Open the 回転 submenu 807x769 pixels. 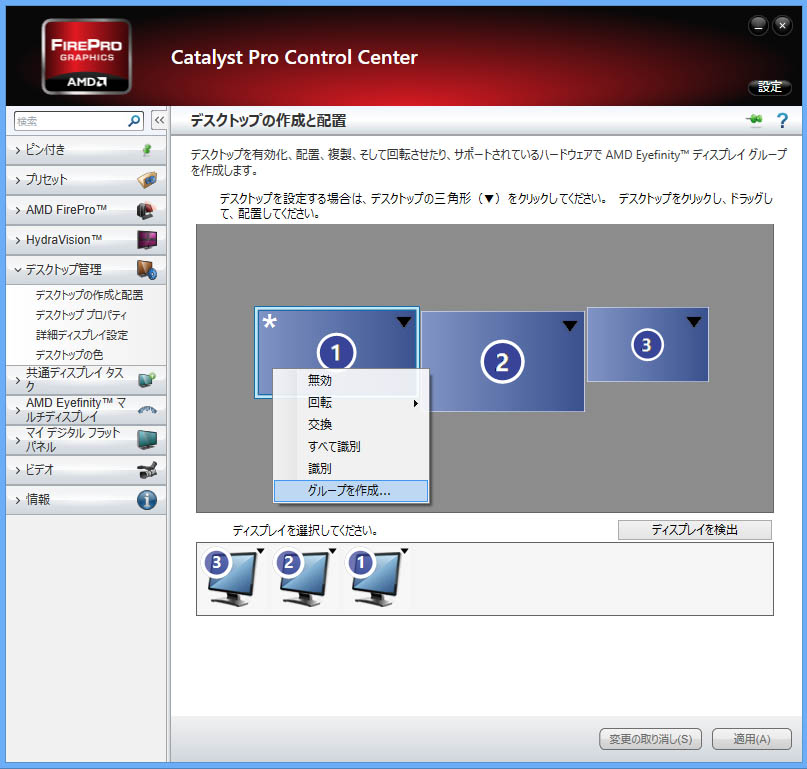tap(351, 403)
